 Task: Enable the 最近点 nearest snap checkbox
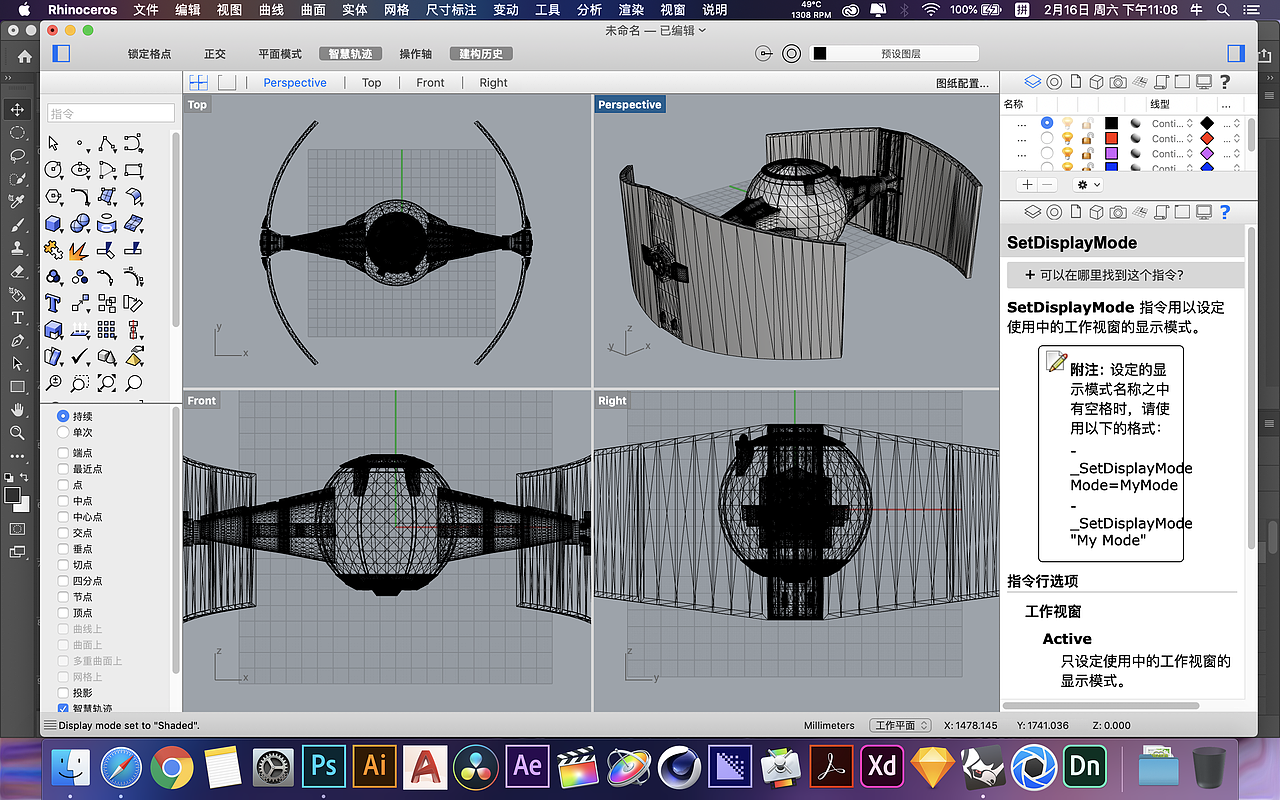coord(64,469)
